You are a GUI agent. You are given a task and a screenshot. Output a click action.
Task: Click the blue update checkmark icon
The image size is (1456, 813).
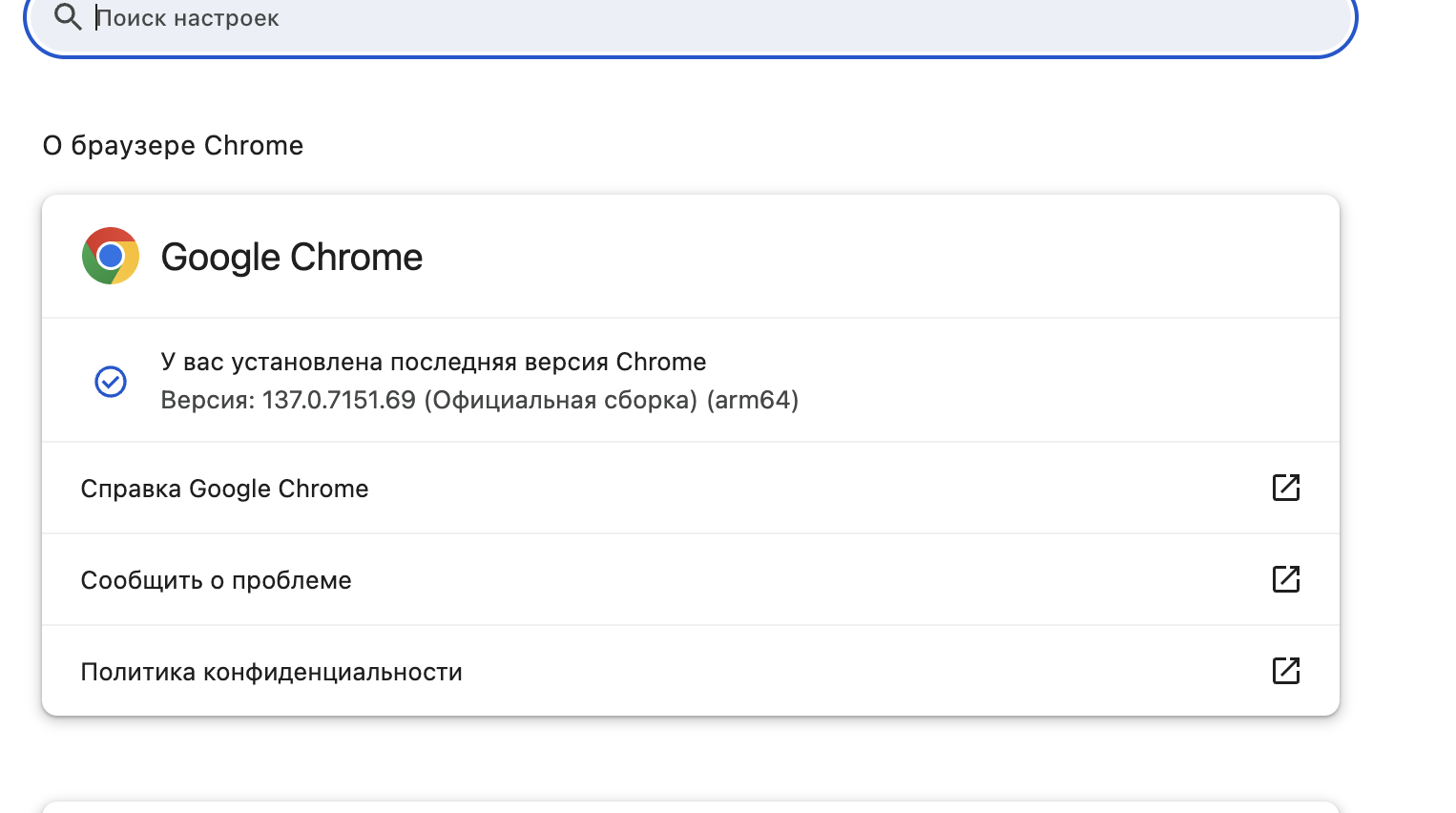[x=111, y=382]
